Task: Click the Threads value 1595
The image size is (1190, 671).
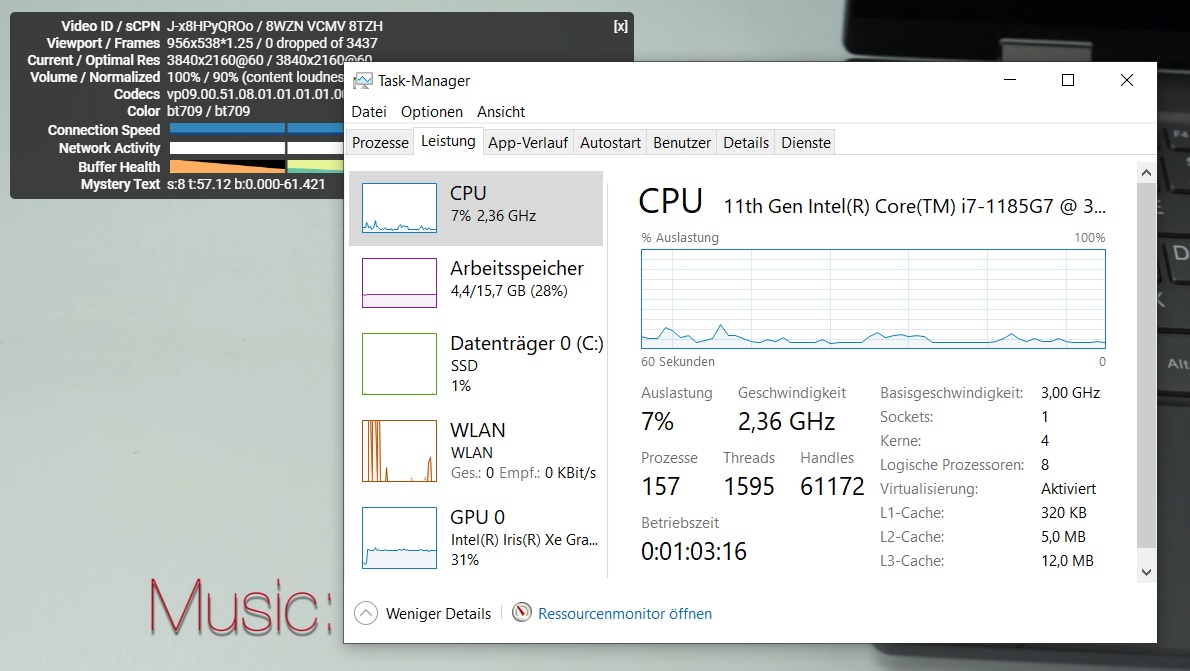Action: (x=748, y=487)
